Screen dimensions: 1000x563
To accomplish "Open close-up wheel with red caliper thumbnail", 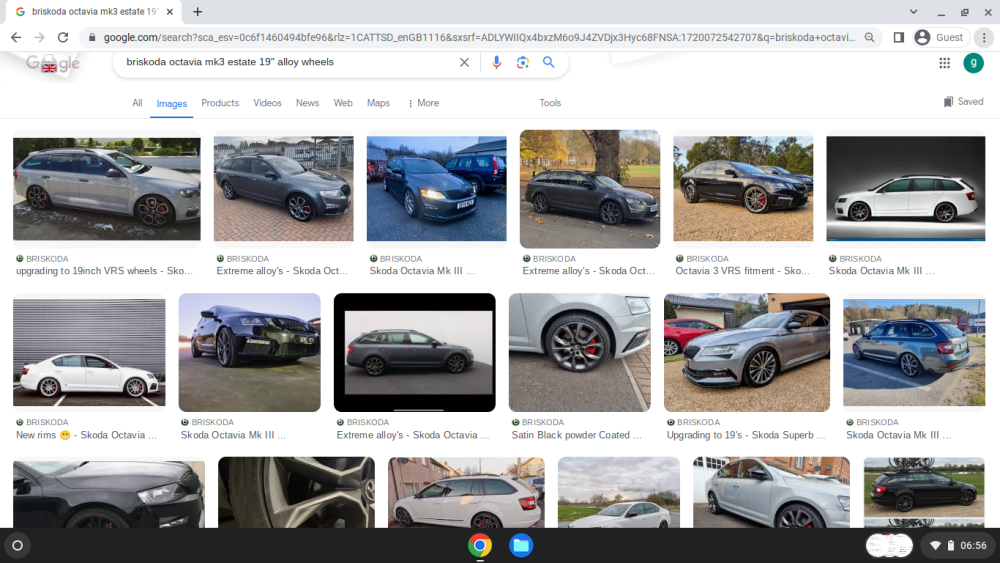I will pyautogui.click(x=580, y=353).
